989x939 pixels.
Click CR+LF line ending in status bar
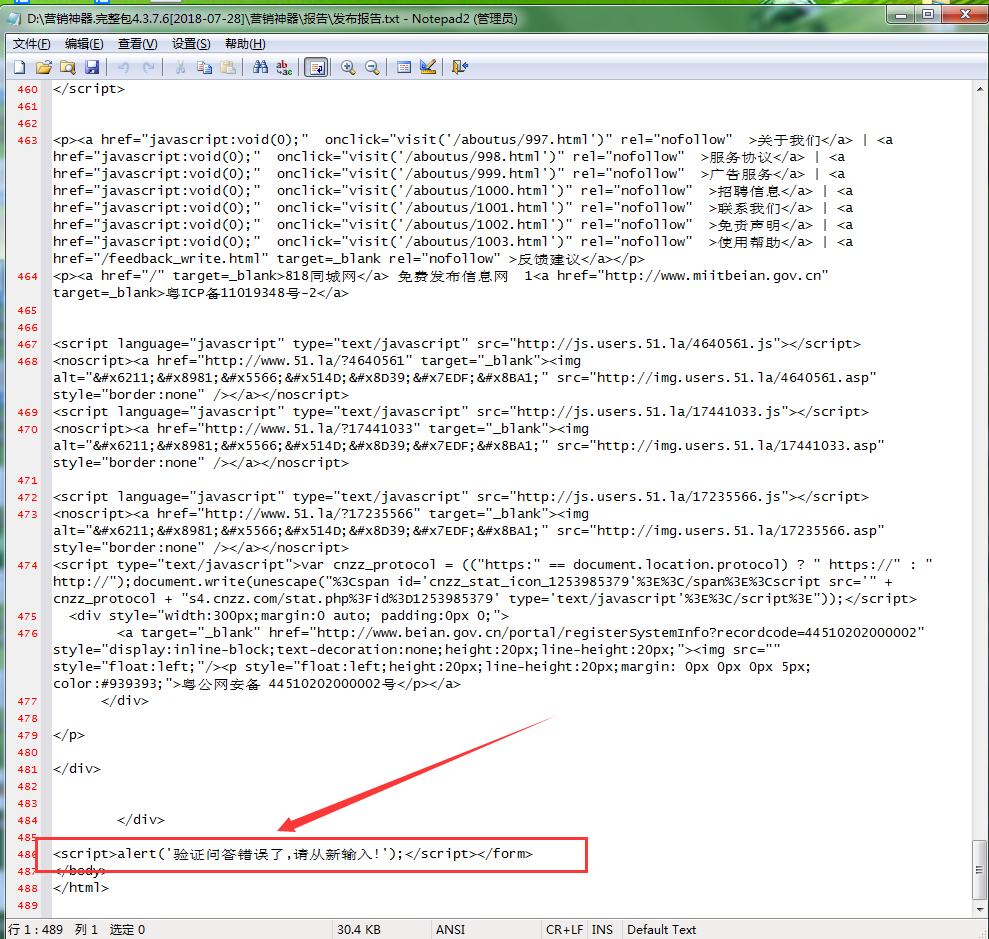[564, 929]
